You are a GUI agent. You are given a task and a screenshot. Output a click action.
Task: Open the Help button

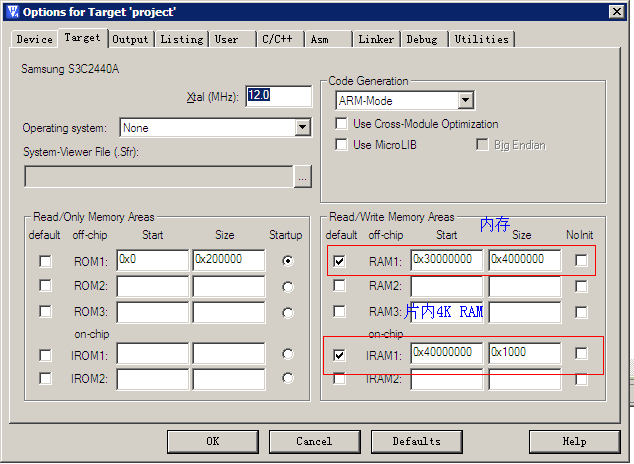pyautogui.click(x=575, y=441)
